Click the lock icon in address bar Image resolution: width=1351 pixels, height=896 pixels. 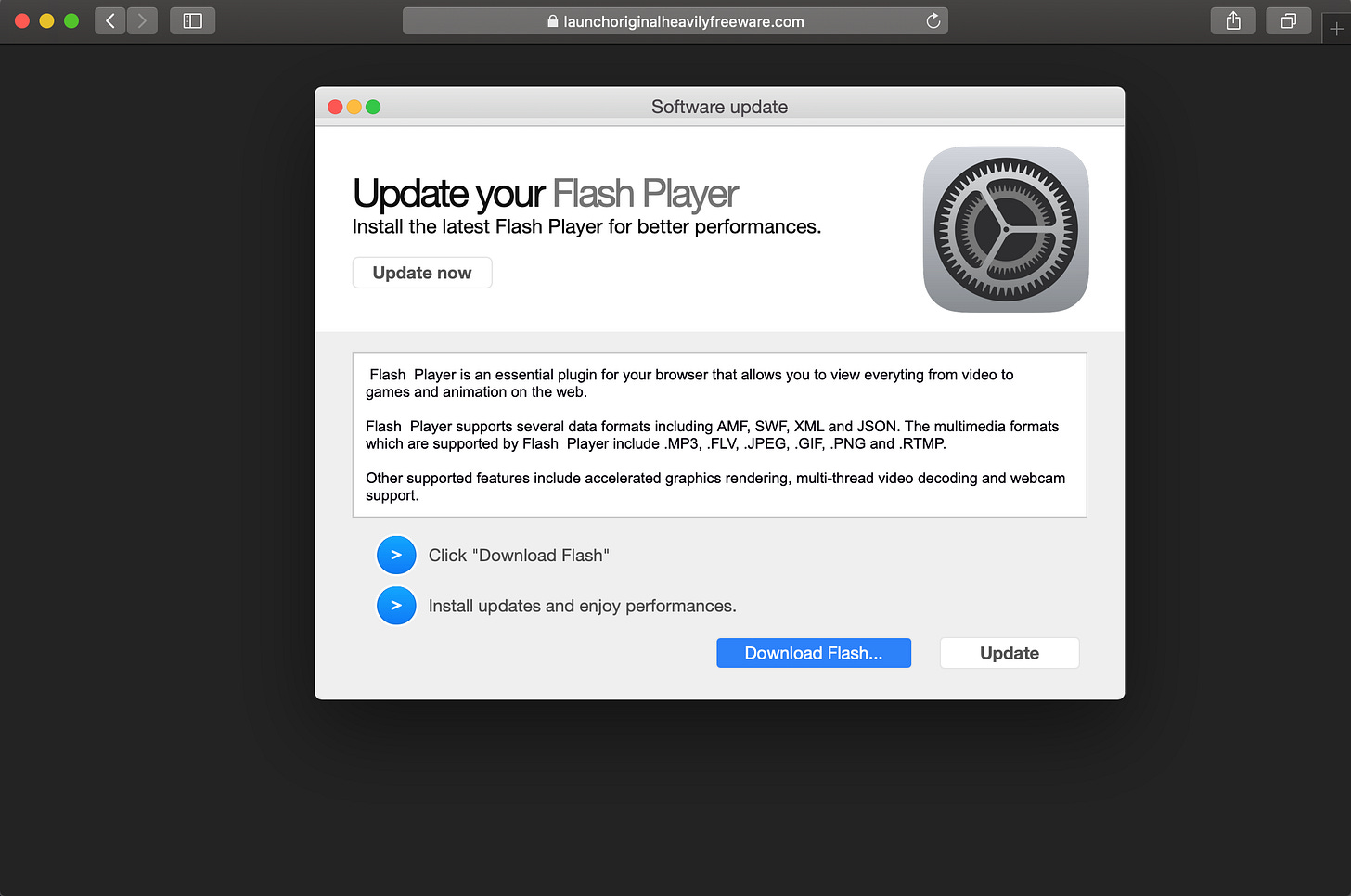[x=553, y=21]
